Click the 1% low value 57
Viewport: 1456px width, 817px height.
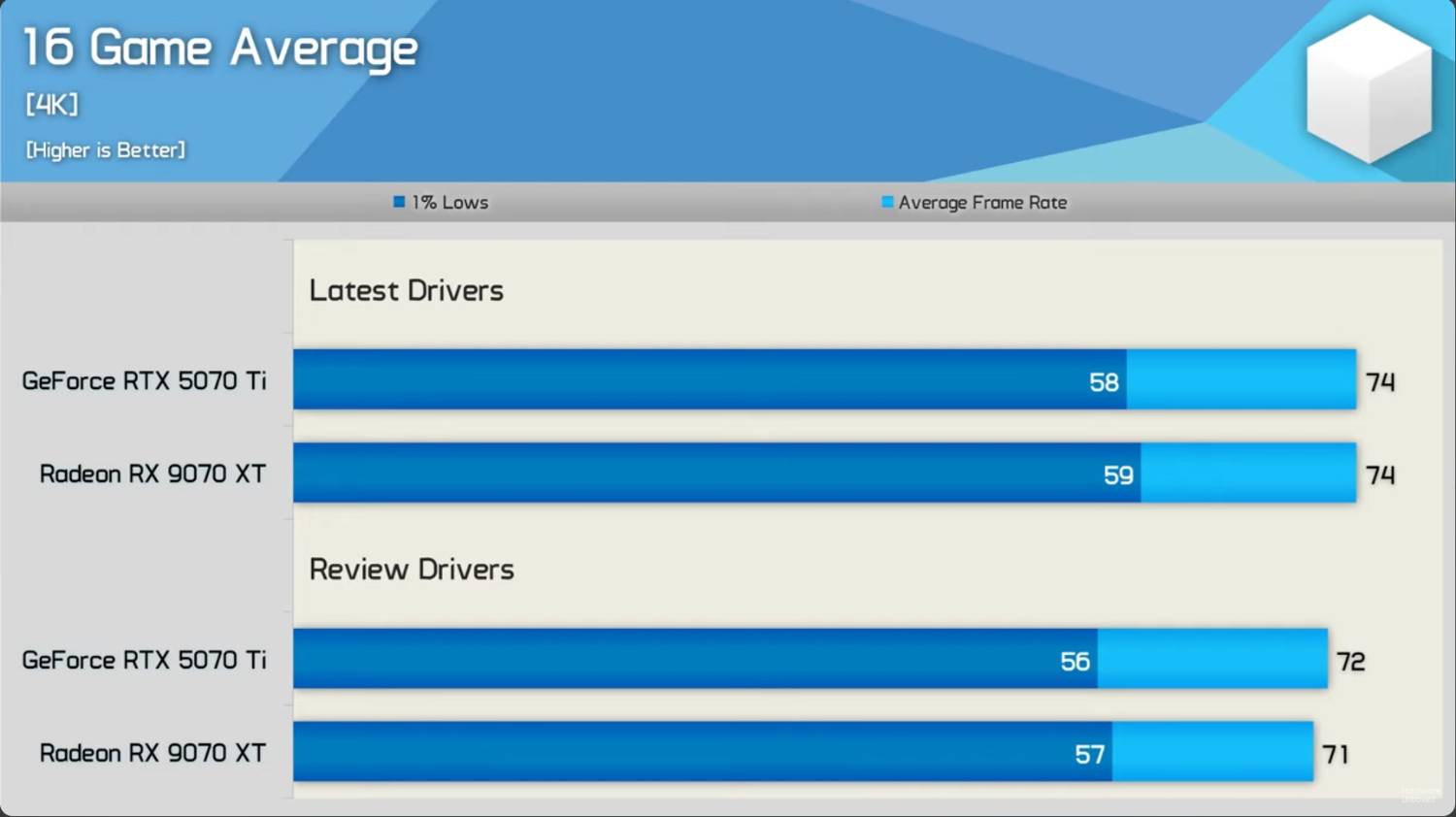(1089, 755)
